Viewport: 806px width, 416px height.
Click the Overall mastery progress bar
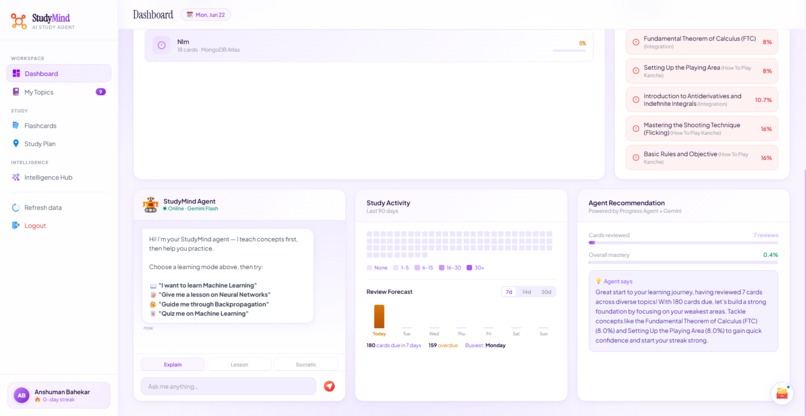click(x=683, y=262)
